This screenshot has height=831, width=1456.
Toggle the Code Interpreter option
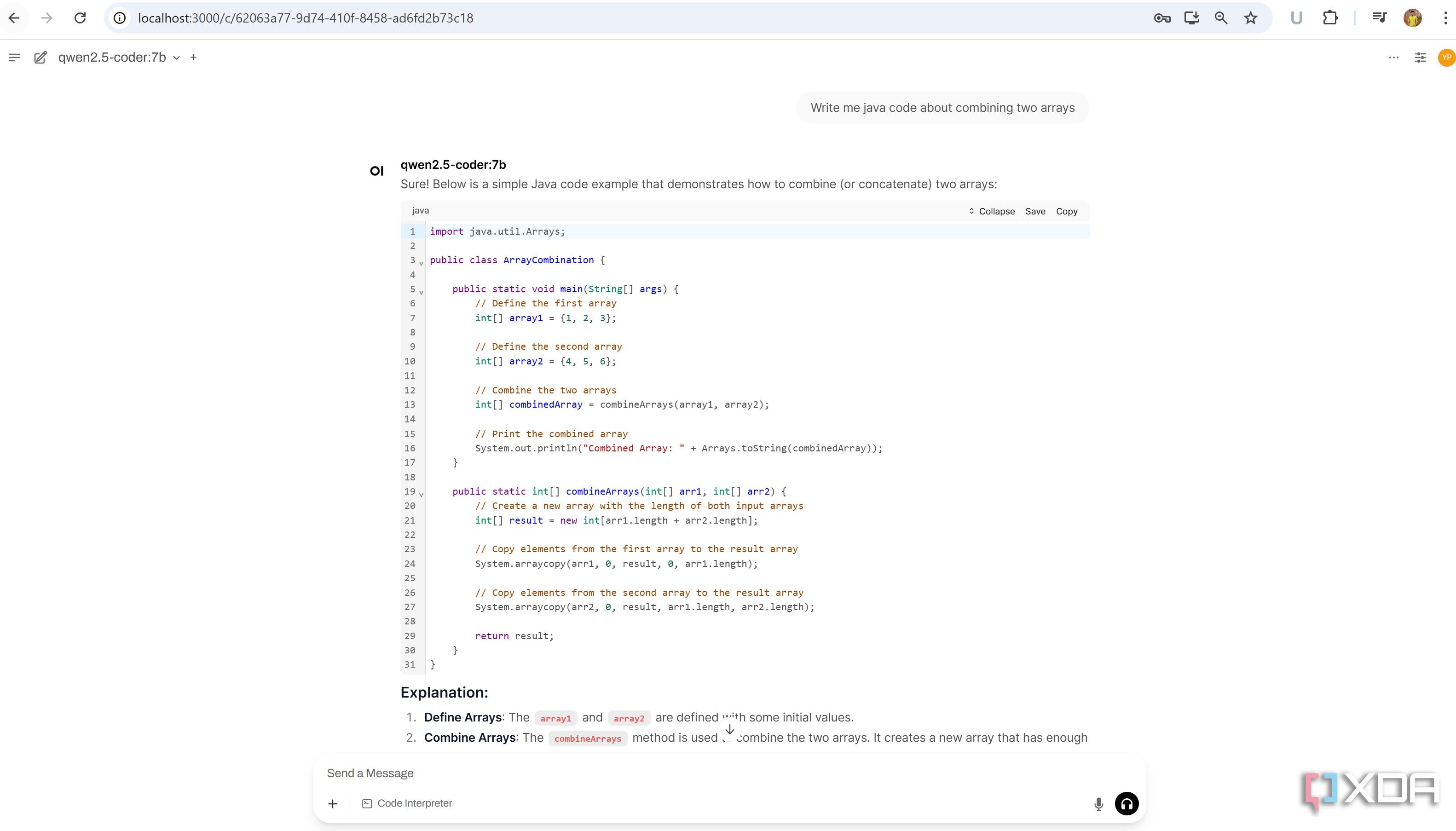pos(407,803)
